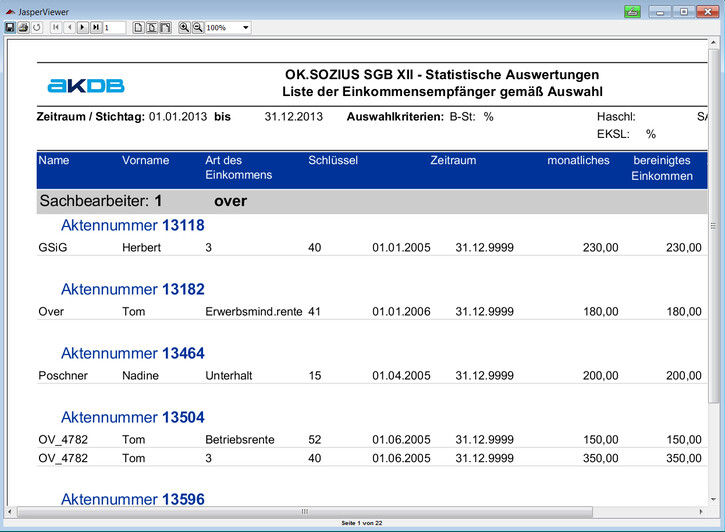Click the horizontal scrollbar right arrow
The width and height of the screenshot is (725, 532).
[x=701, y=511]
